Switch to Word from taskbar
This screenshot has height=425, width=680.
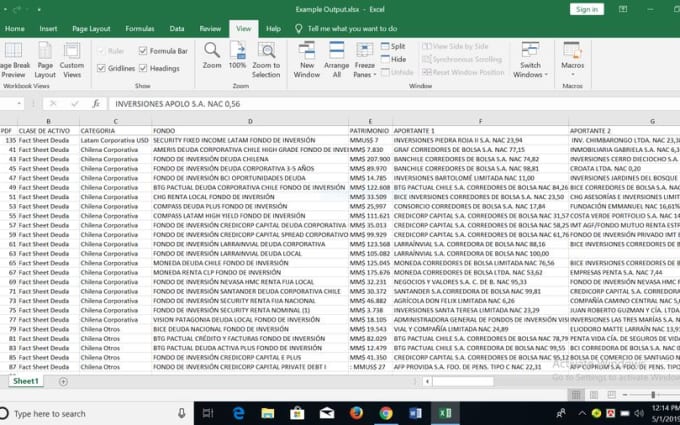(x=415, y=413)
